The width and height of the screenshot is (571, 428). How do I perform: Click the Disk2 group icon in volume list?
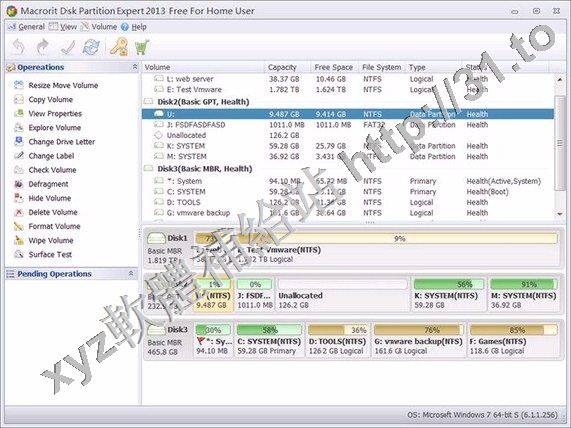(149, 102)
